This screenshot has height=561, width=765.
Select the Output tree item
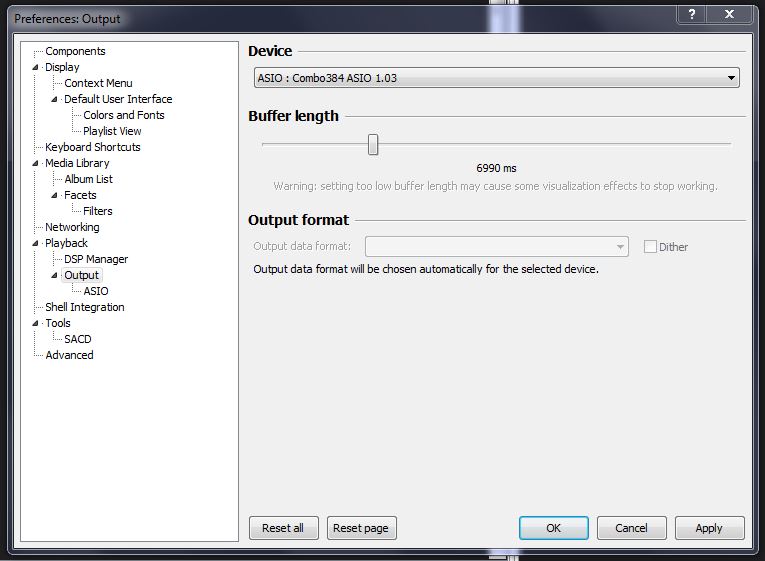point(81,276)
